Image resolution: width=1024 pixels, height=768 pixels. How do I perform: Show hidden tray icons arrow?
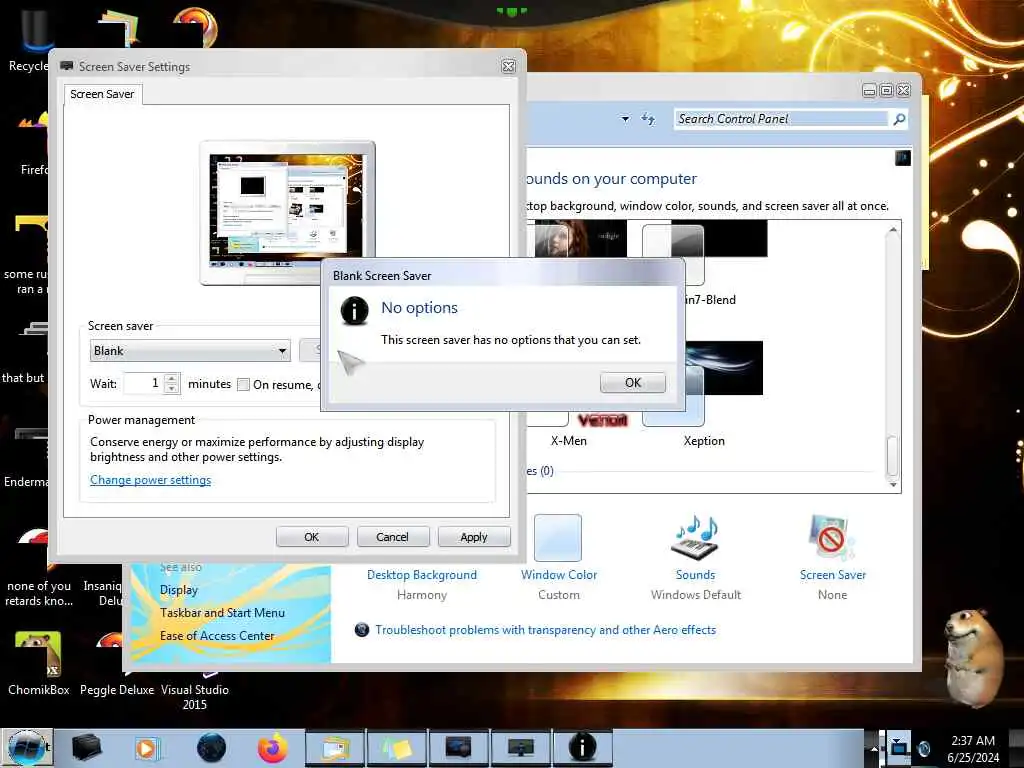874,748
